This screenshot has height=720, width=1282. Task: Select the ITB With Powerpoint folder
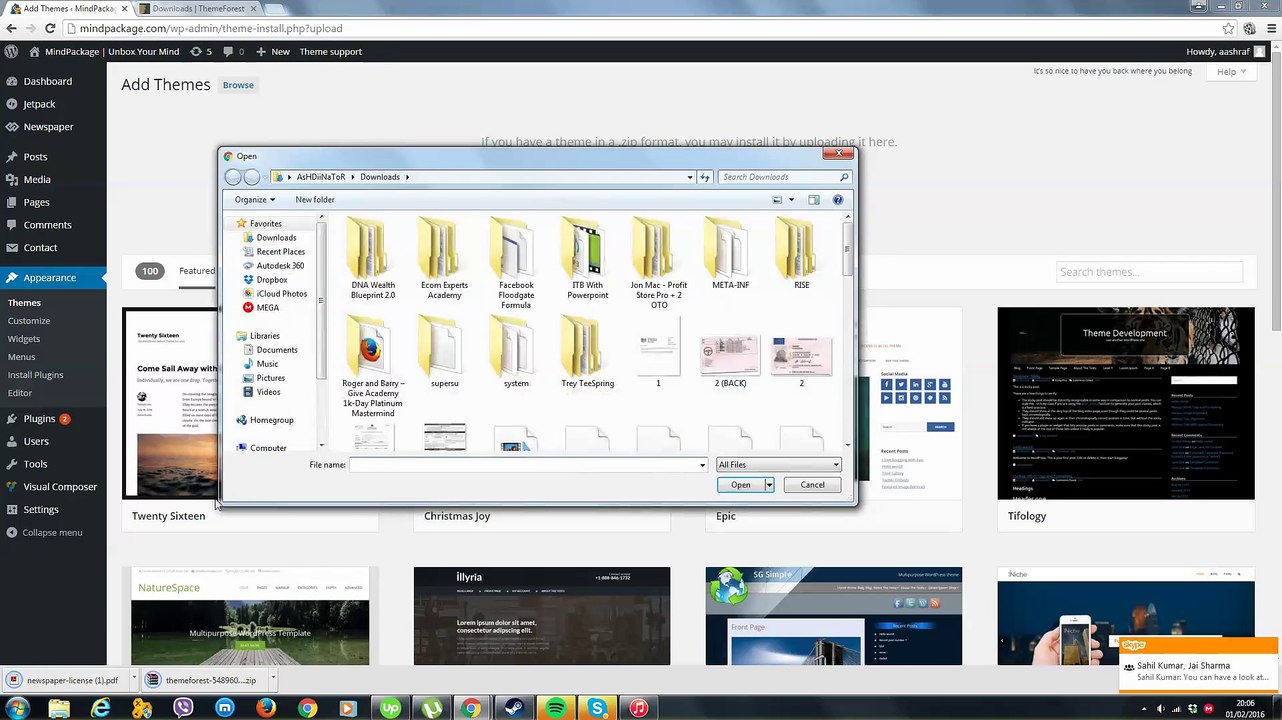pyautogui.click(x=587, y=260)
